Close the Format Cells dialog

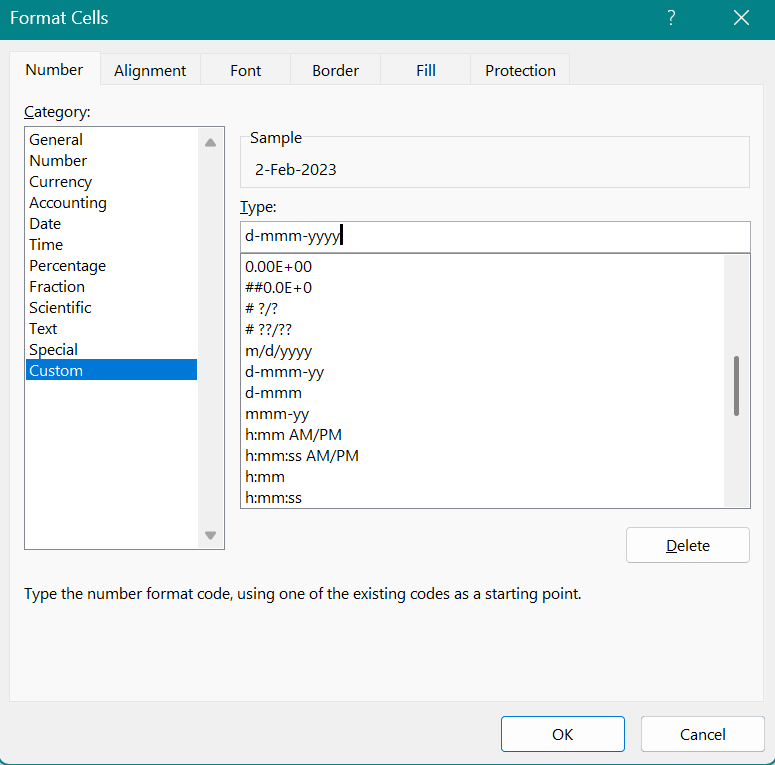point(741,18)
